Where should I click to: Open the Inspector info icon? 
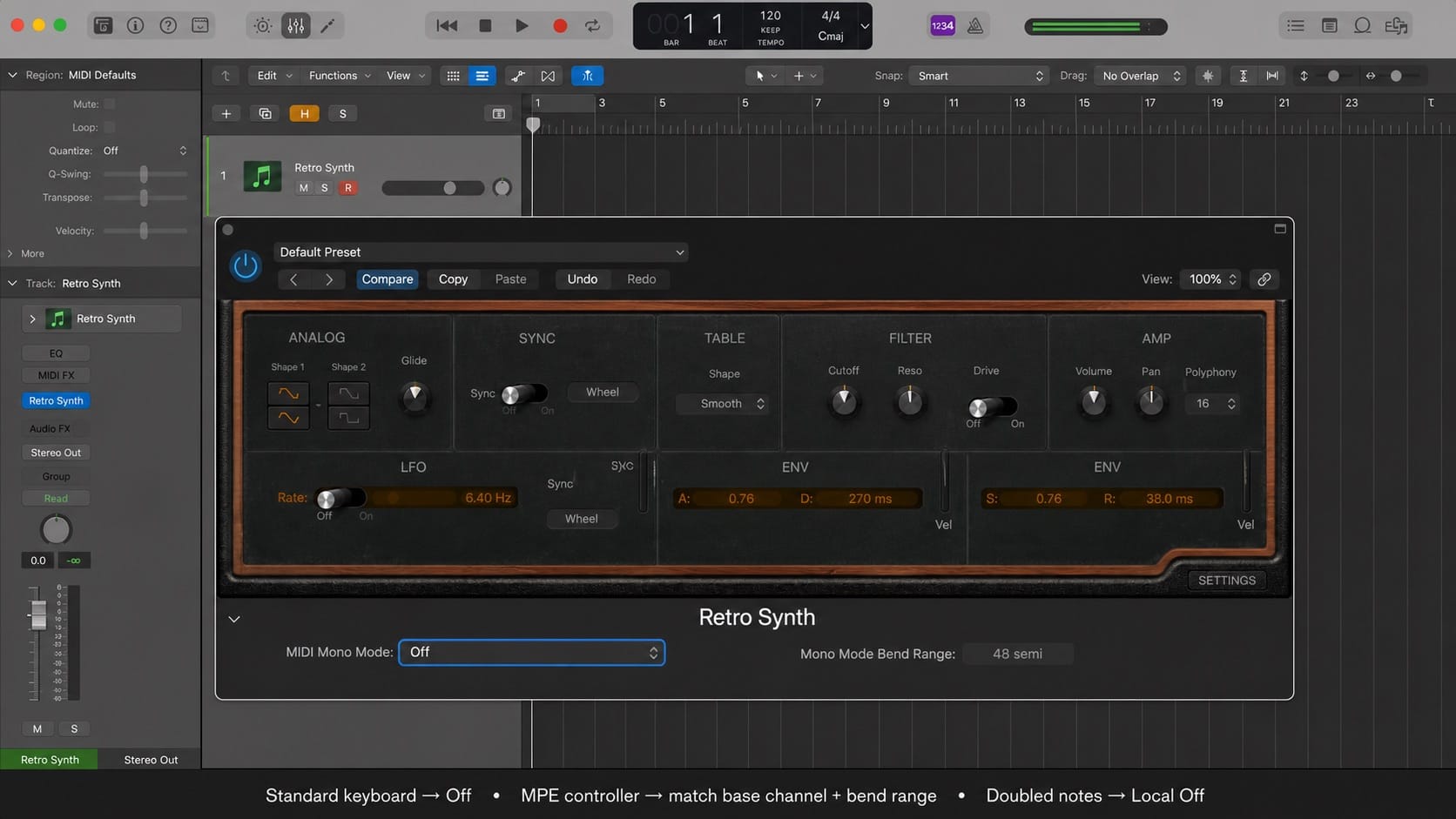tap(135, 25)
